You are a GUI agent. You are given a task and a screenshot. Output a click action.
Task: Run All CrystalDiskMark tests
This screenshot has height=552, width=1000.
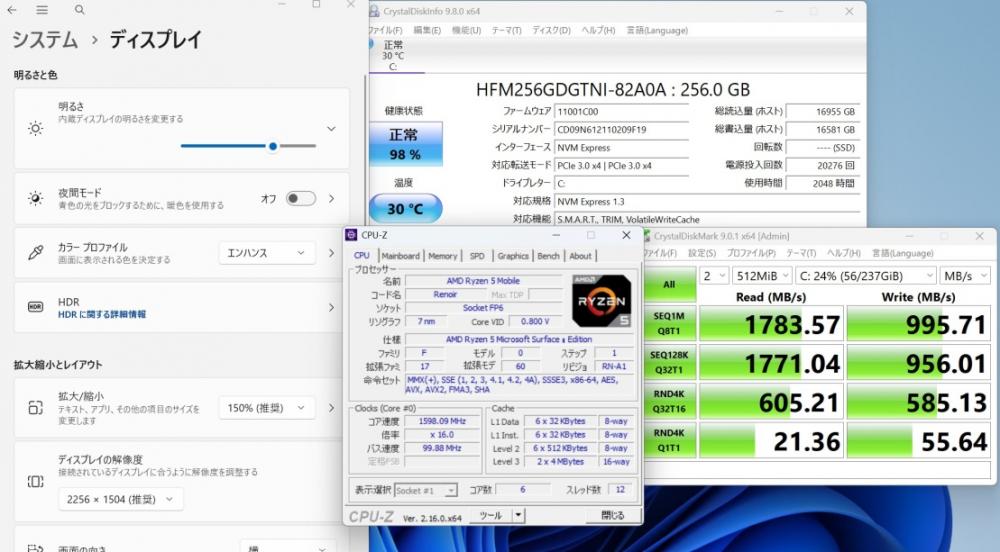[x=669, y=284]
